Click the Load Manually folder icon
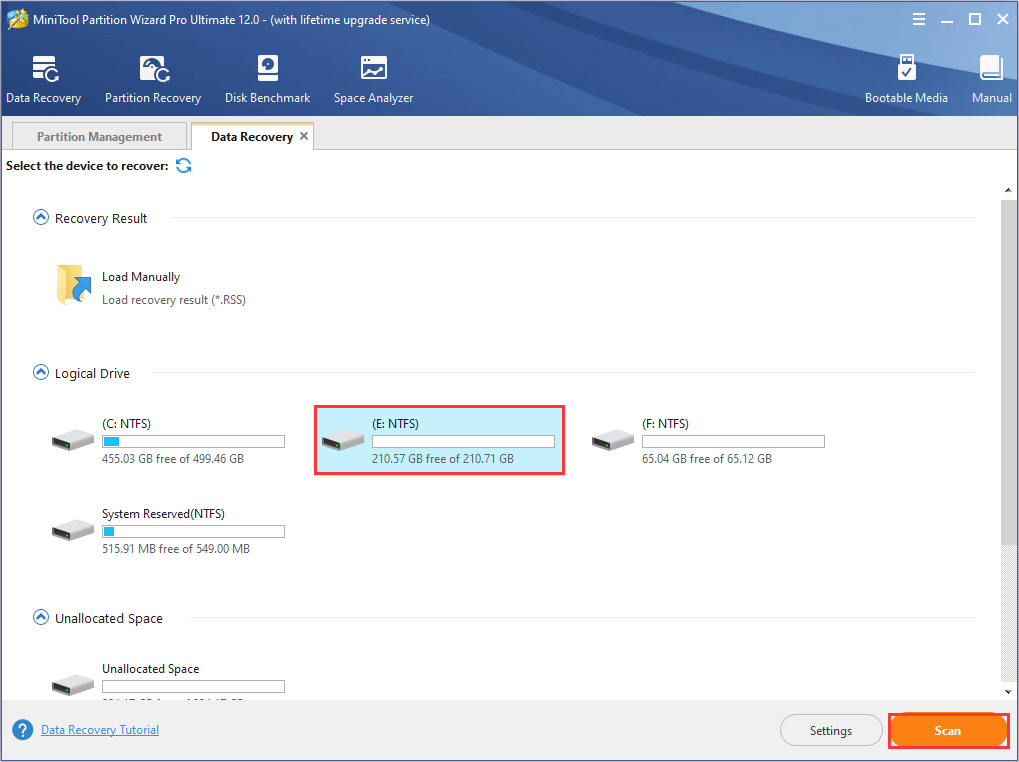The width and height of the screenshot is (1019, 762). tap(73, 285)
